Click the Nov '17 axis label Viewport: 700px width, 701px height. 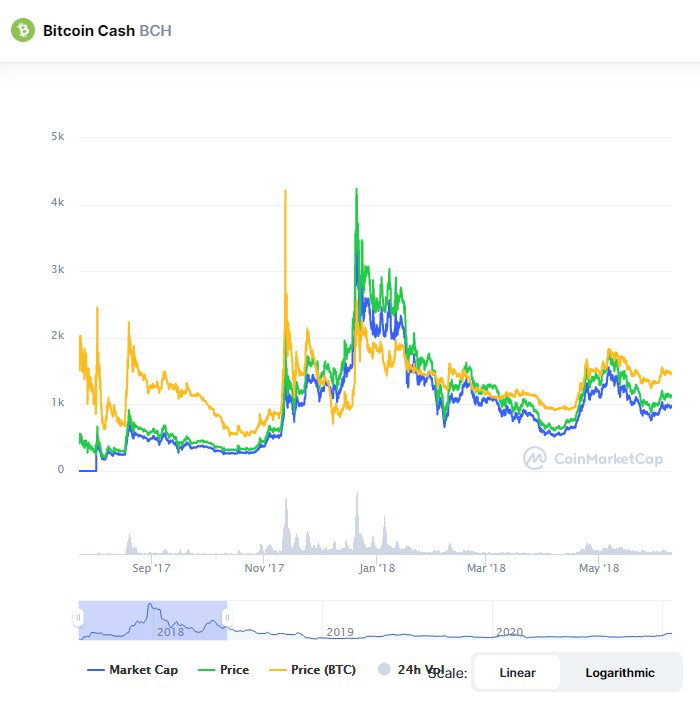point(264,568)
